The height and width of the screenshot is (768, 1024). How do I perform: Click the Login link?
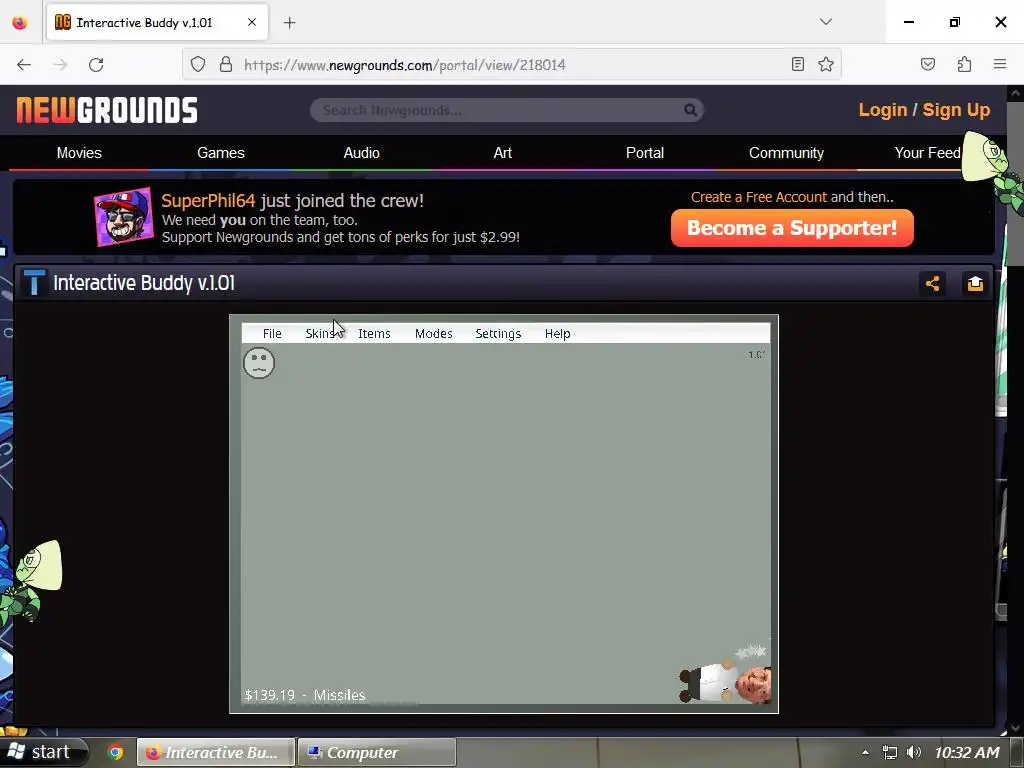coord(882,110)
